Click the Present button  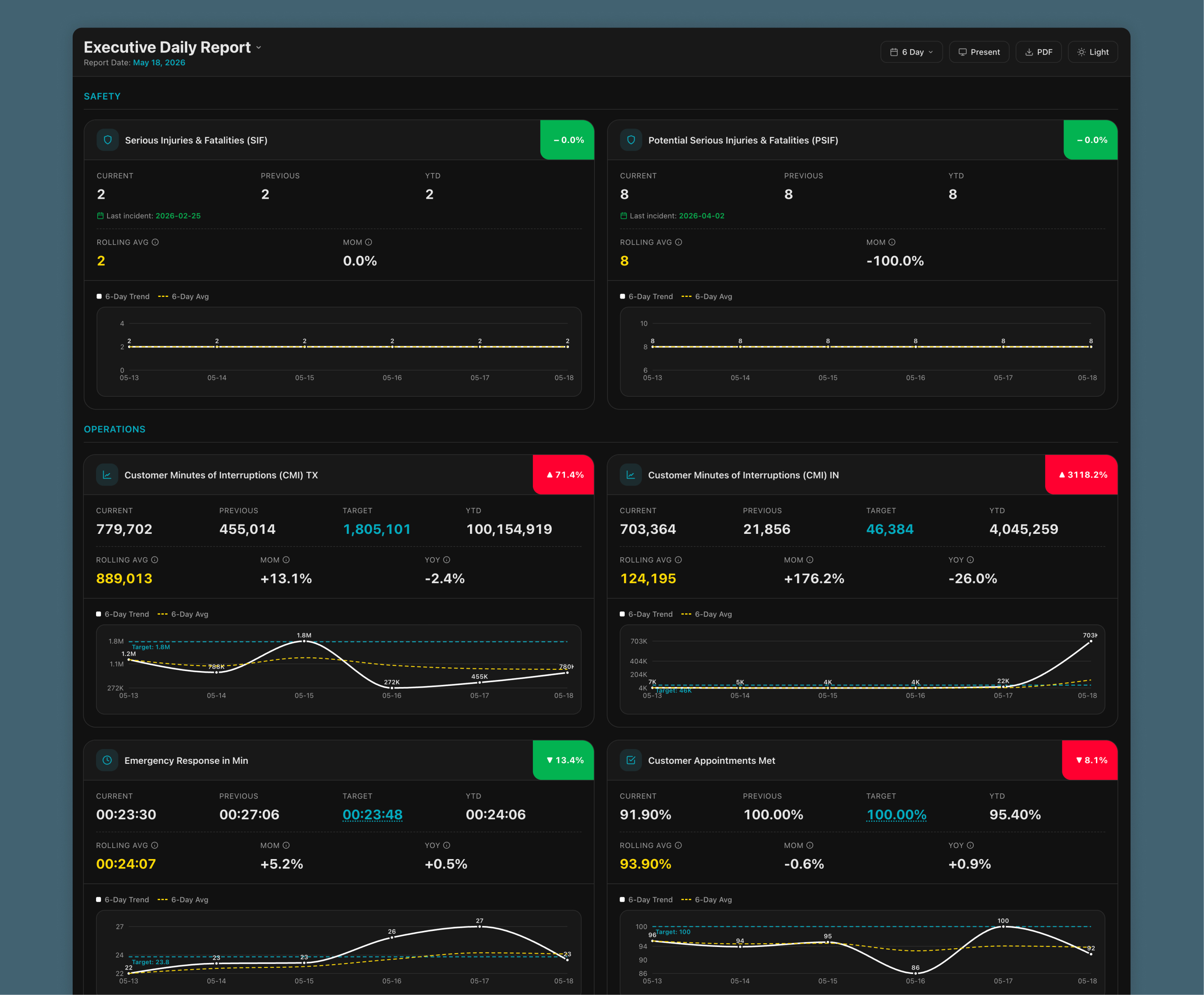click(x=979, y=52)
